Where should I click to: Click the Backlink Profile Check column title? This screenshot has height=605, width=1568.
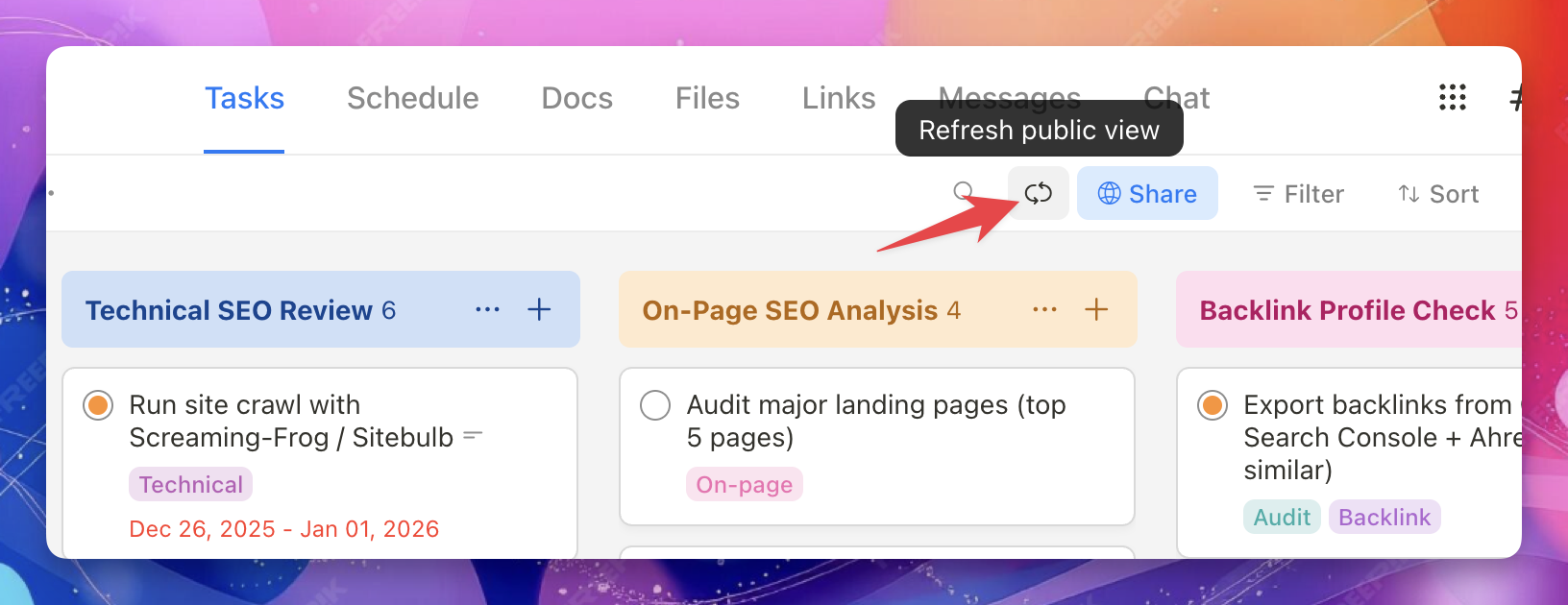click(1347, 310)
